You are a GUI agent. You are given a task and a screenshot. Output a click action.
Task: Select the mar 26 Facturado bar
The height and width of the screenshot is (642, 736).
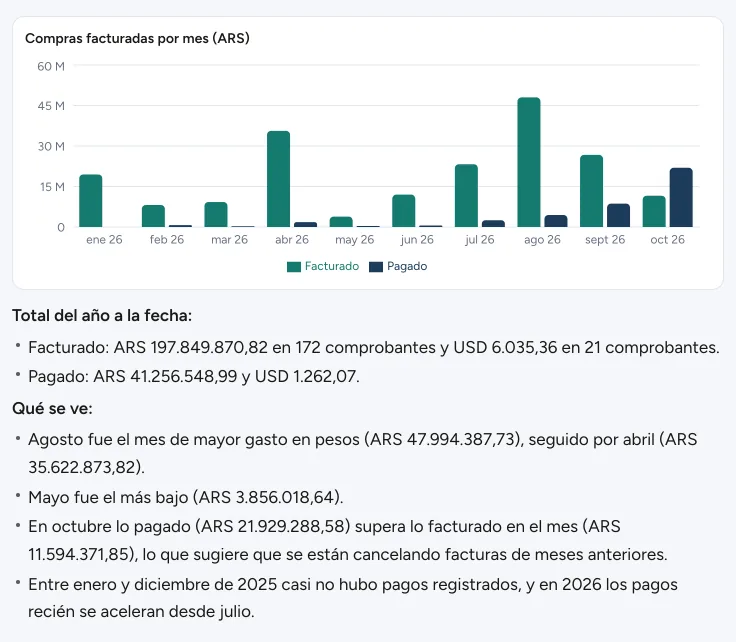[216, 214]
